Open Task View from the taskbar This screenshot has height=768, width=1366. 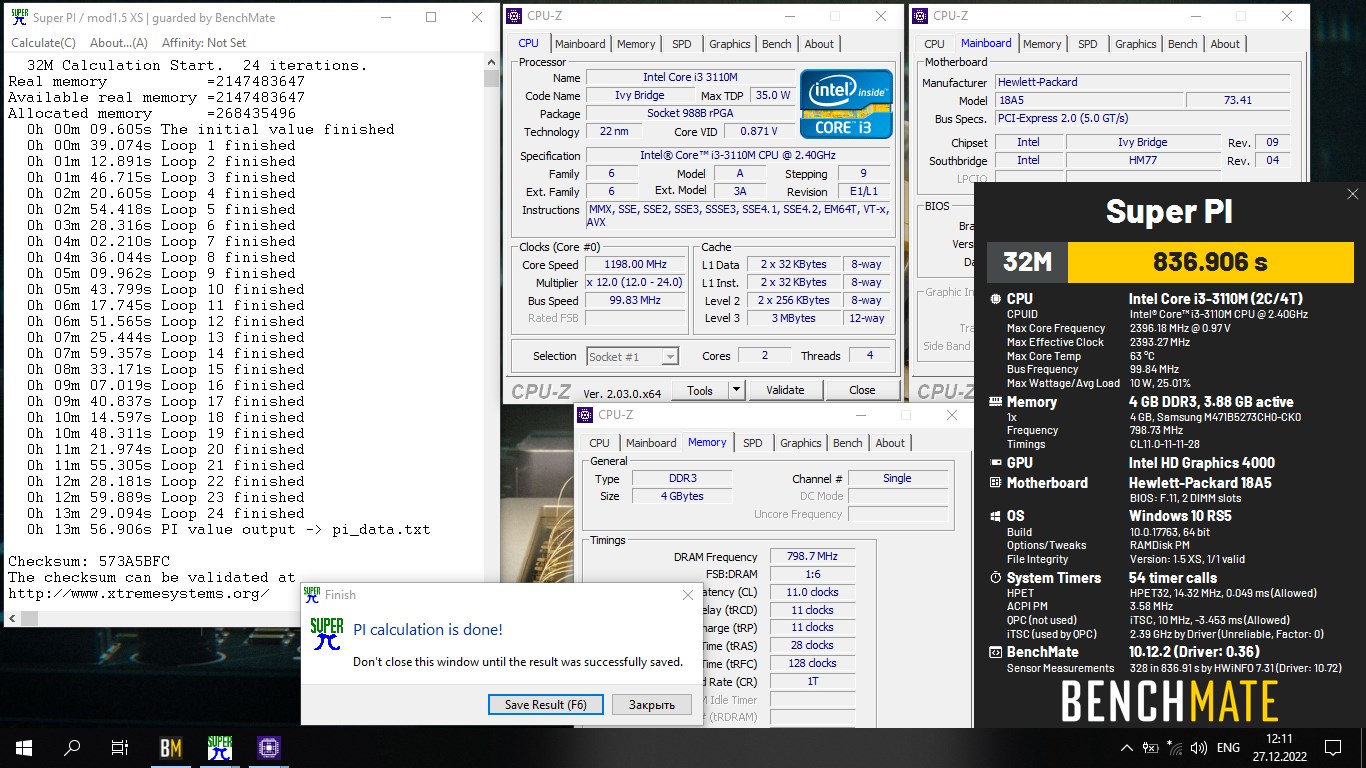click(119, 747)
